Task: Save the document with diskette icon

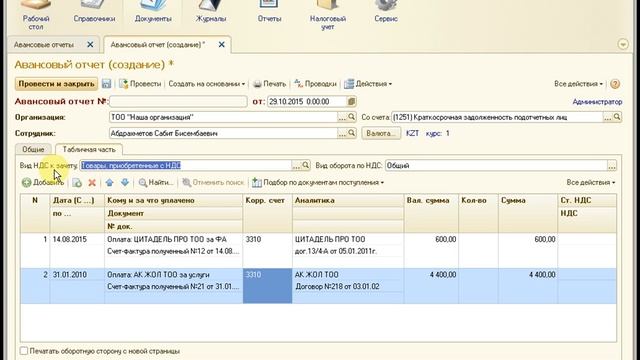Action: (x=107, y=84)
